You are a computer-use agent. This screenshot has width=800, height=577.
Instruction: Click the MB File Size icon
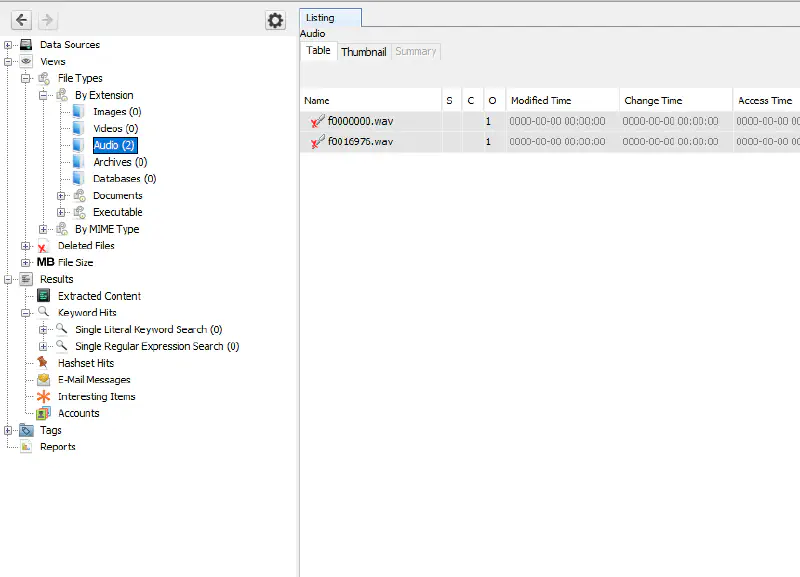coord(45,263)
